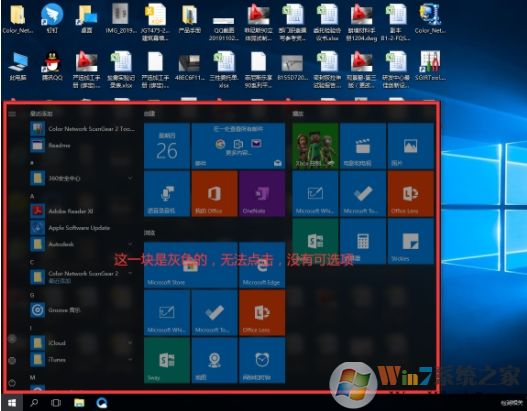The width and height of the screenshot is (527, 411).
Task: Open the Mail live tile
Action: click(x=238, y=146)
